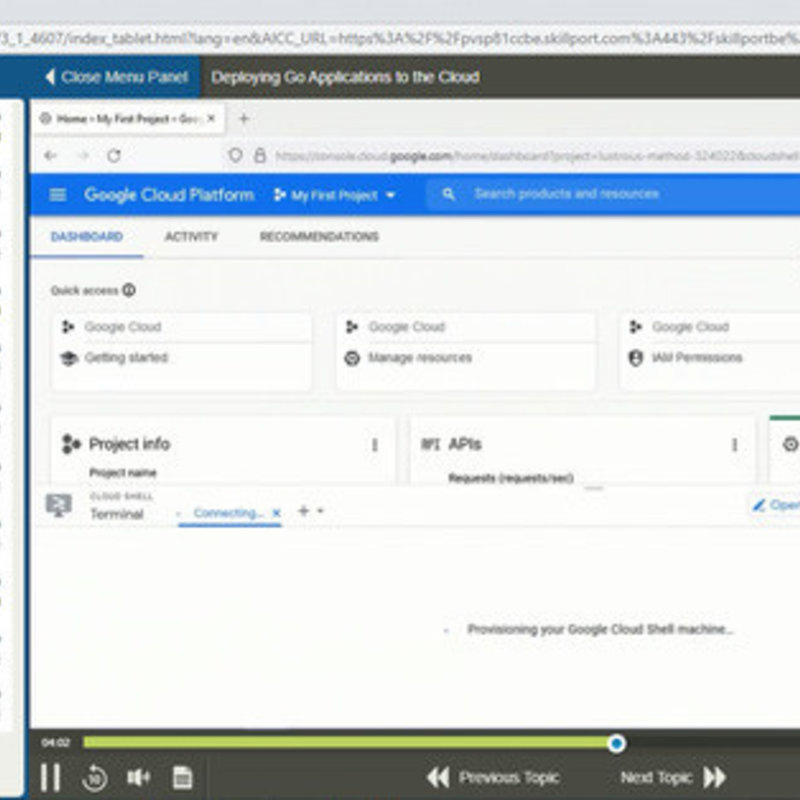Click the volume speaker icon
Viewport: 800px width, 800px height.
tap(138, 777)
